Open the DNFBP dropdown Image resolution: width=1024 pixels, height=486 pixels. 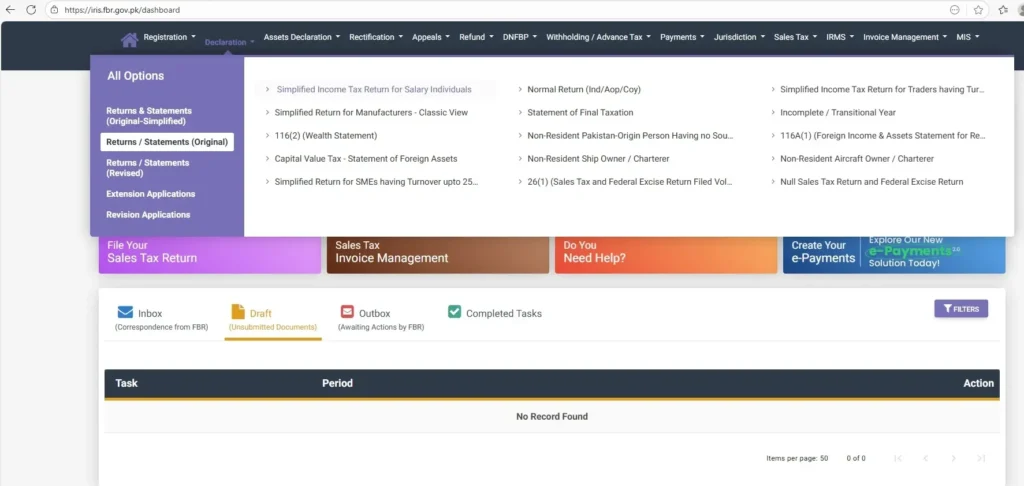coord(520,37)
